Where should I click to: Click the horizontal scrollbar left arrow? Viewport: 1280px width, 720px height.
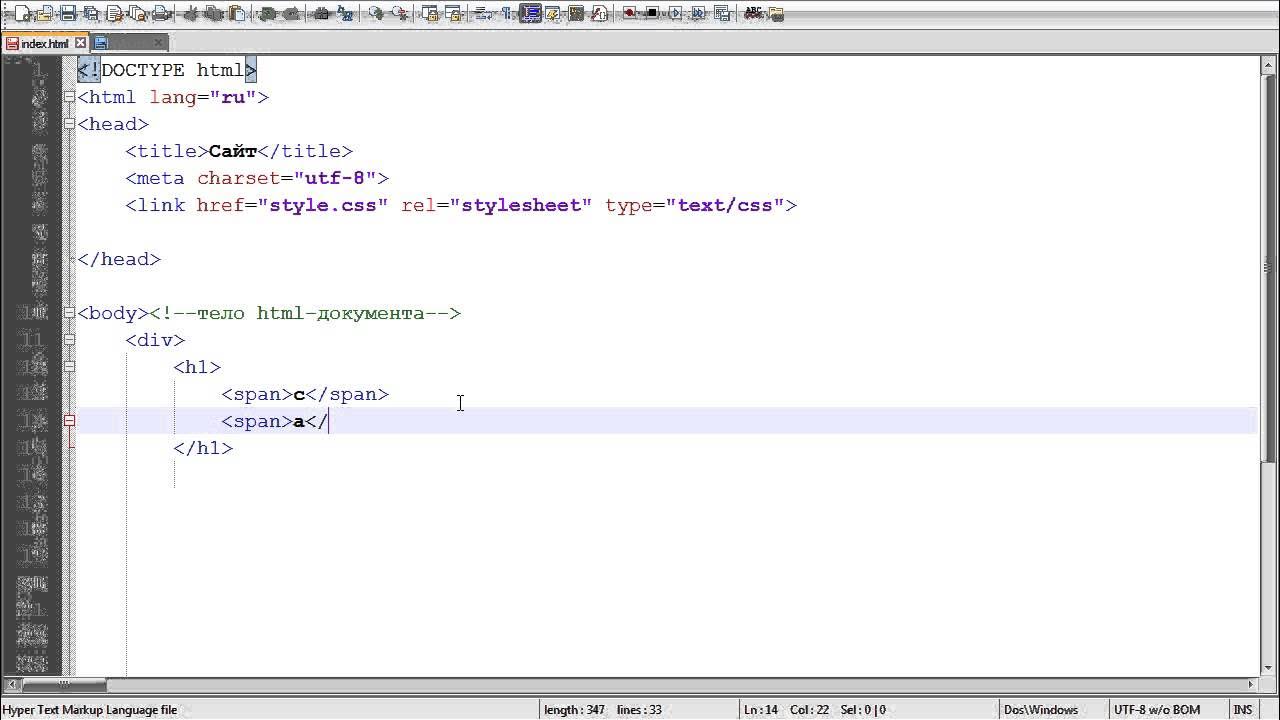click(x=10, y=685)
